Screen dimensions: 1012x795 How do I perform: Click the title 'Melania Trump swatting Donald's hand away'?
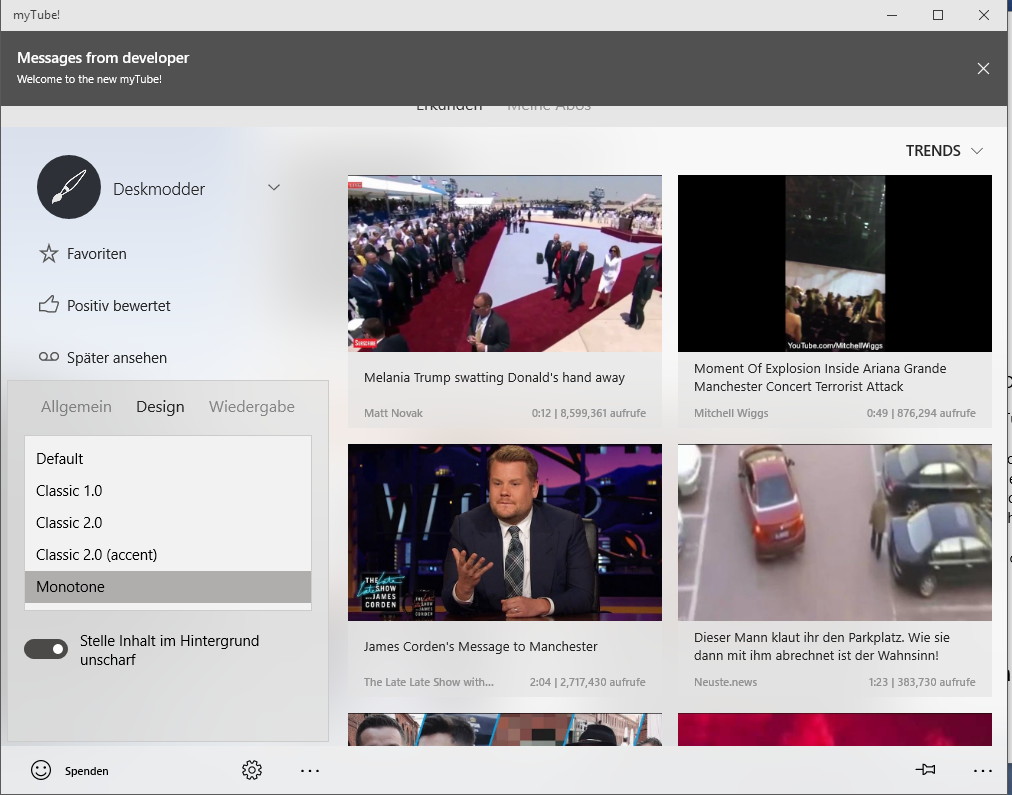click(494, 377)
